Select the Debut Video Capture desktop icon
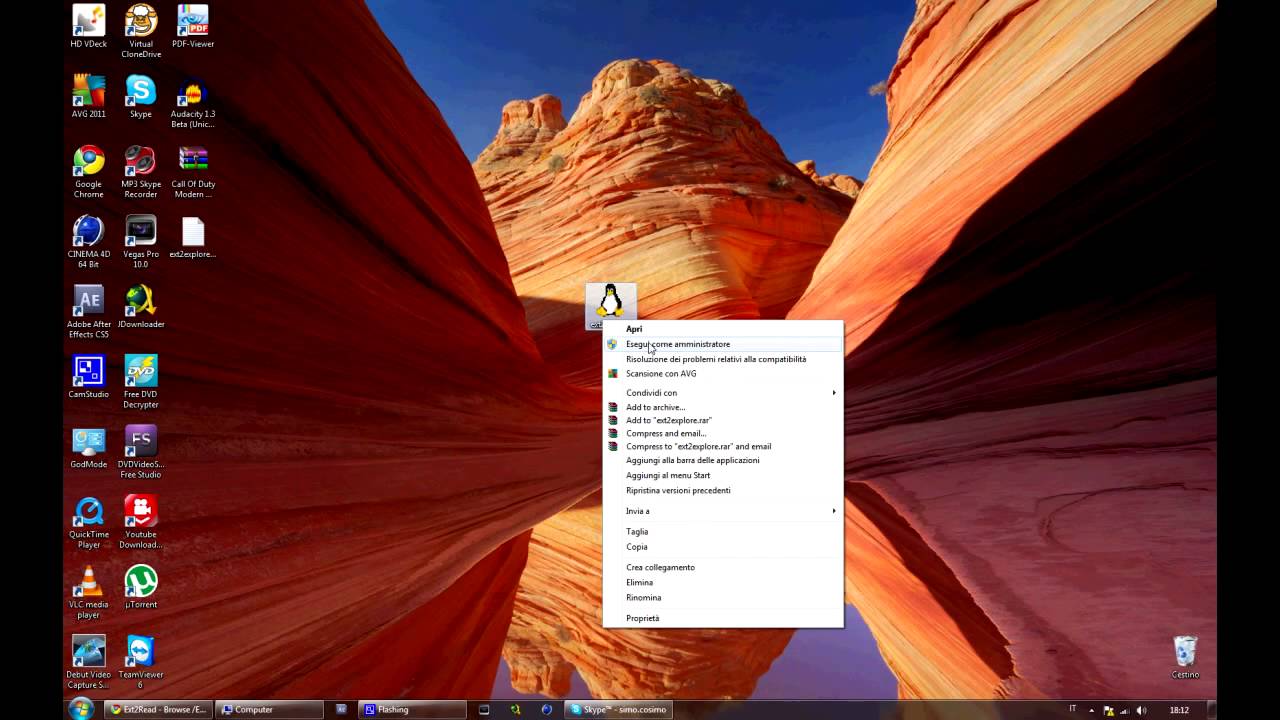The height and width of the screenshot is (720, 1280). point(88,661)
